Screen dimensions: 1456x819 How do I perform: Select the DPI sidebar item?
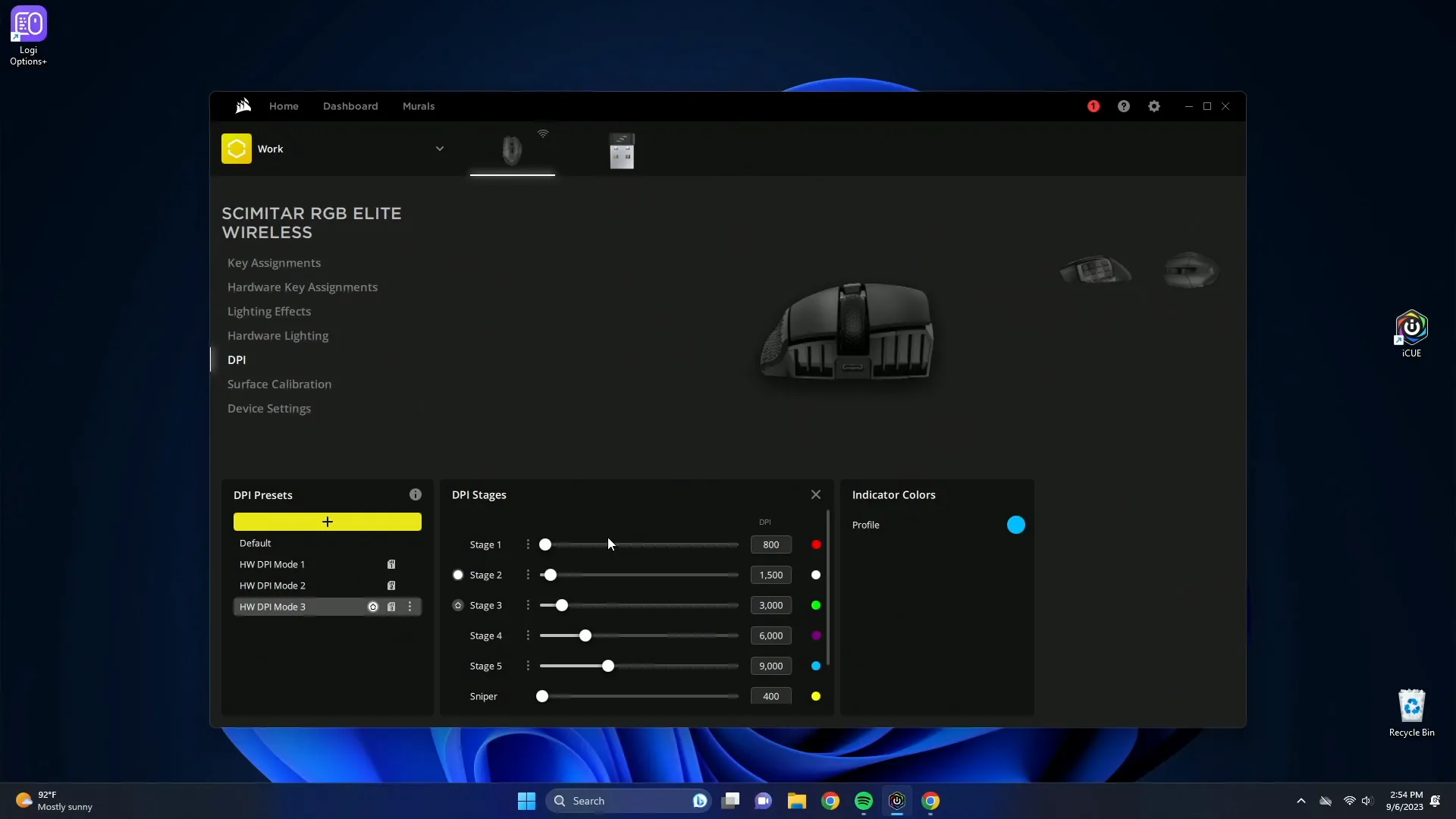[237, 360]
